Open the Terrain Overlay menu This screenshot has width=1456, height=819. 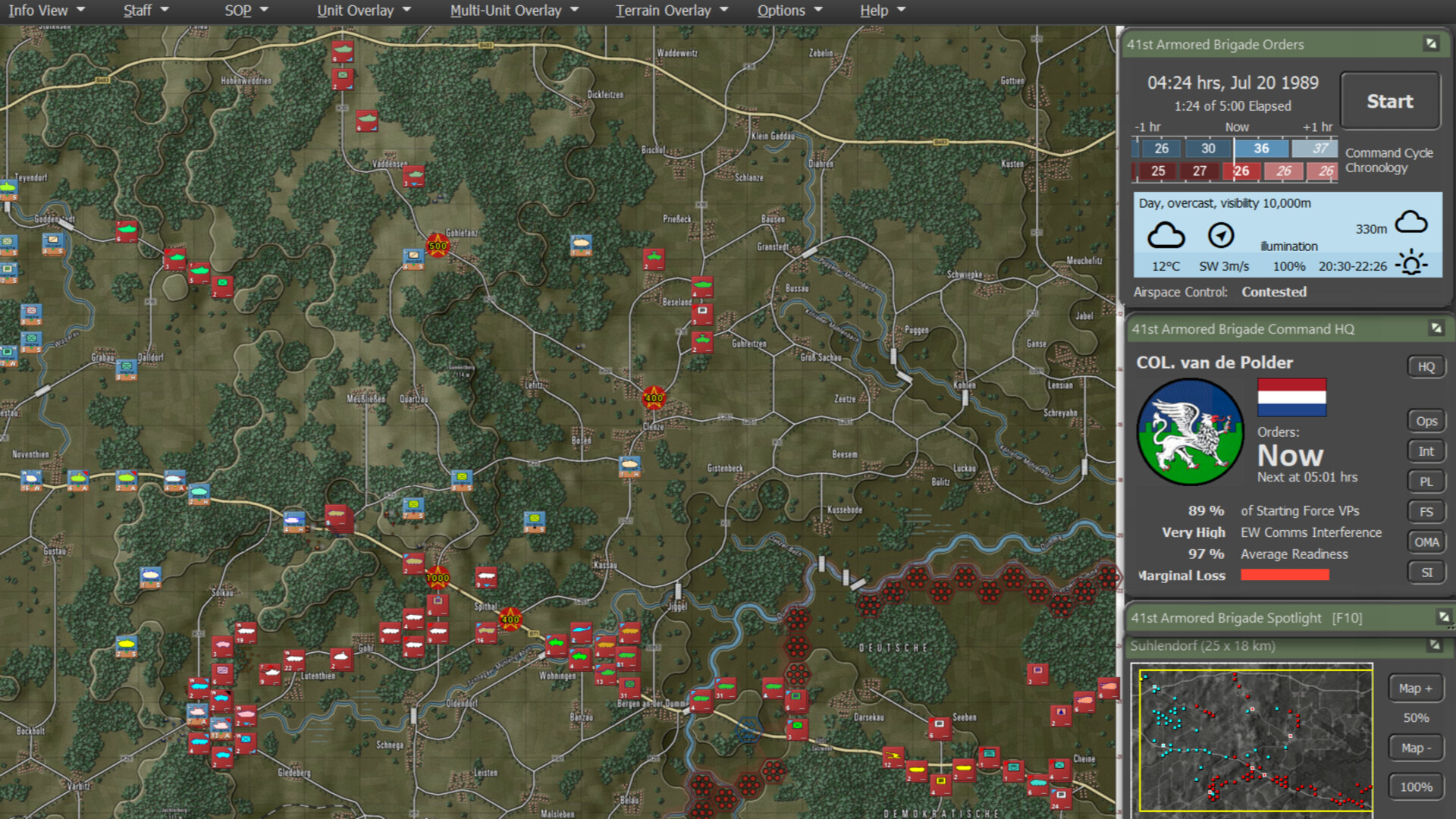(x=671, y=11)
